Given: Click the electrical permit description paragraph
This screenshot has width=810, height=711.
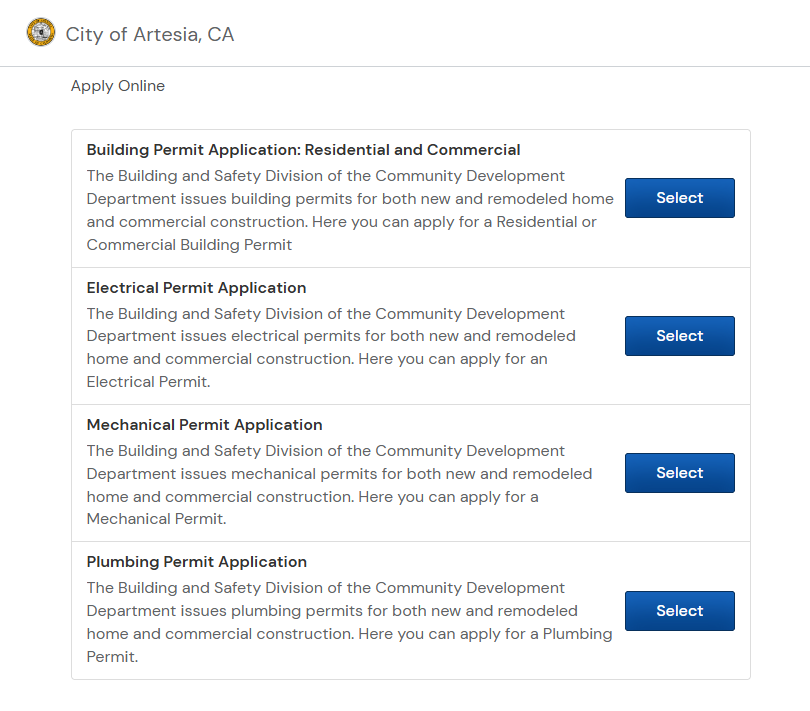Looking at the screenshot, I should [x=330, y=347].
